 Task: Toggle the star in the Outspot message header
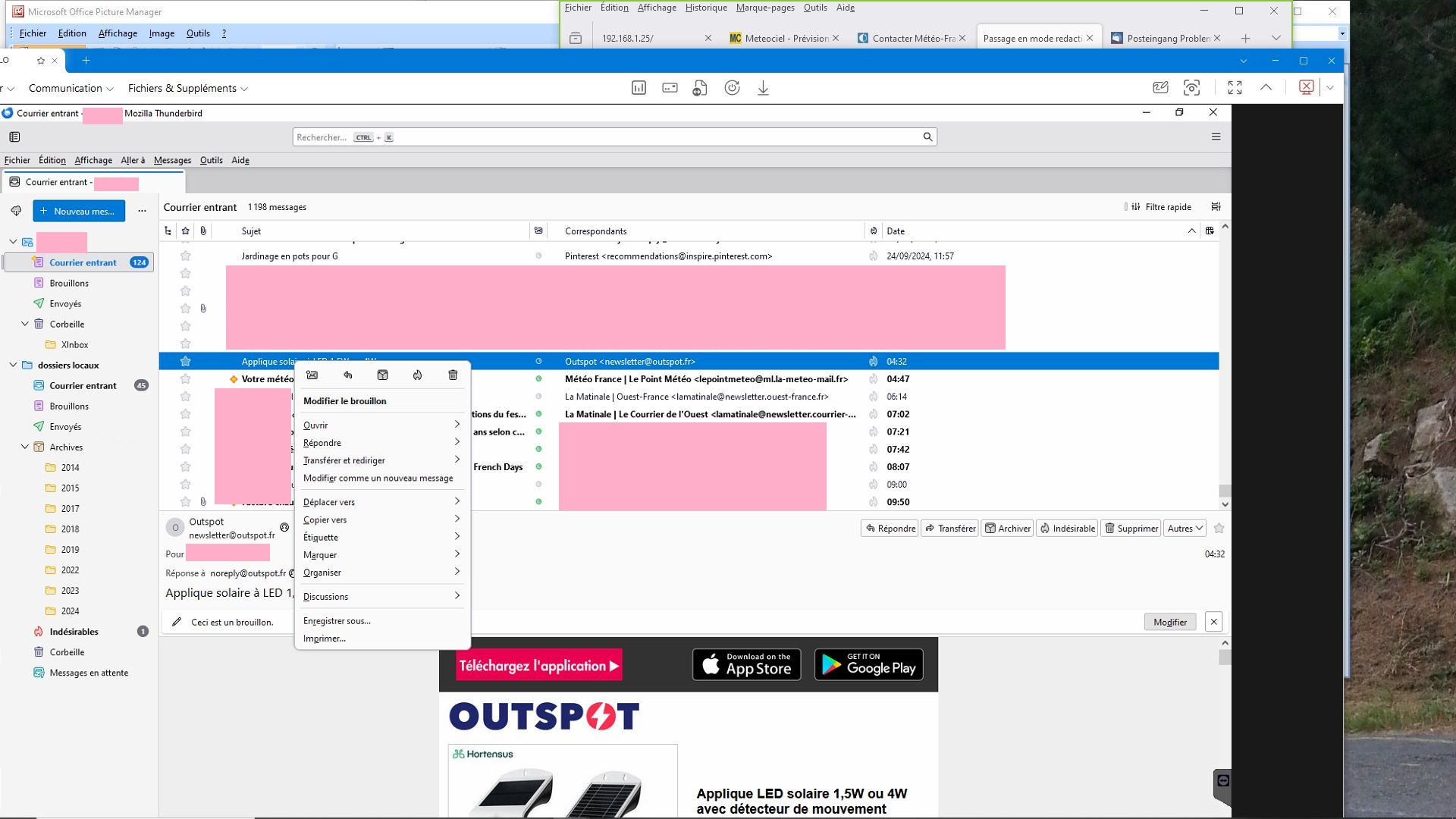(x=1219, y=529)
